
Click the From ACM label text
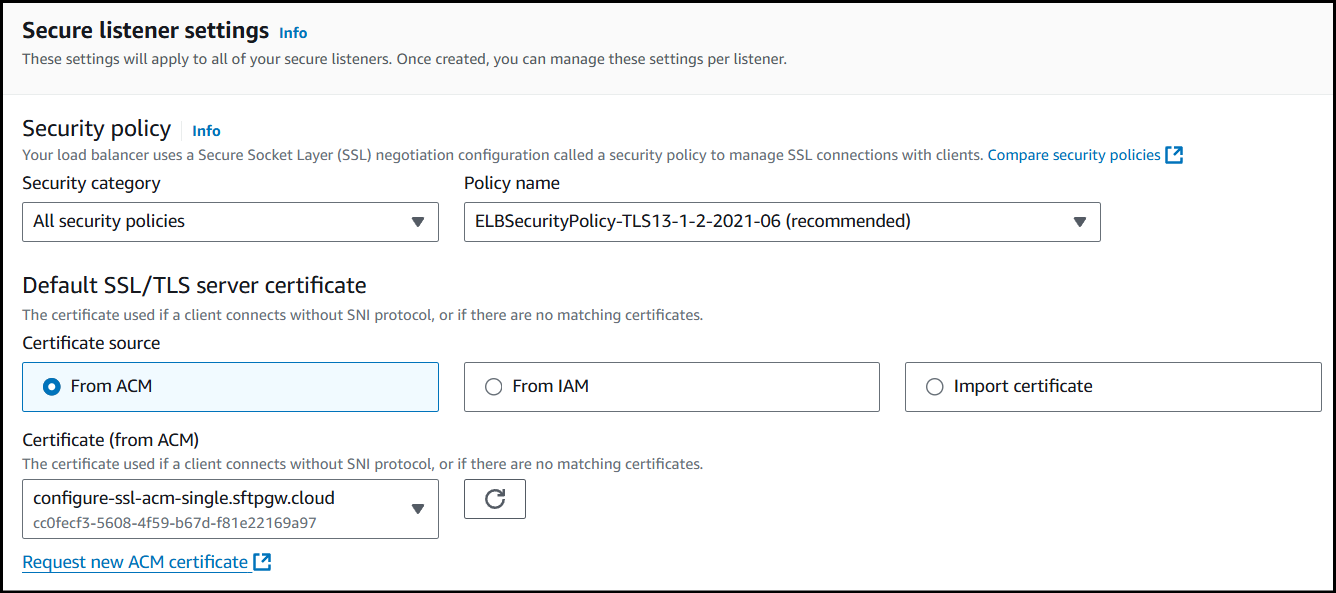click(111, 386)
